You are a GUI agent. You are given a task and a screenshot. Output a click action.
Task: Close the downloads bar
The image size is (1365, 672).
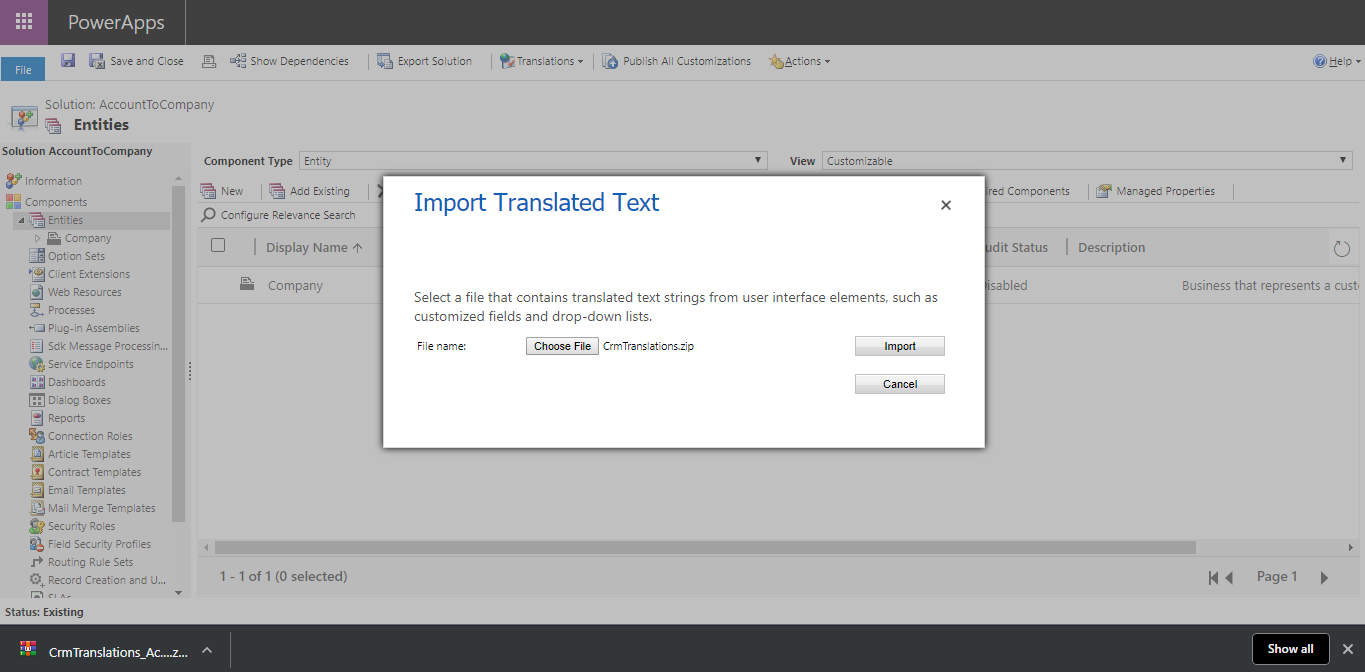click(1347, 649)
